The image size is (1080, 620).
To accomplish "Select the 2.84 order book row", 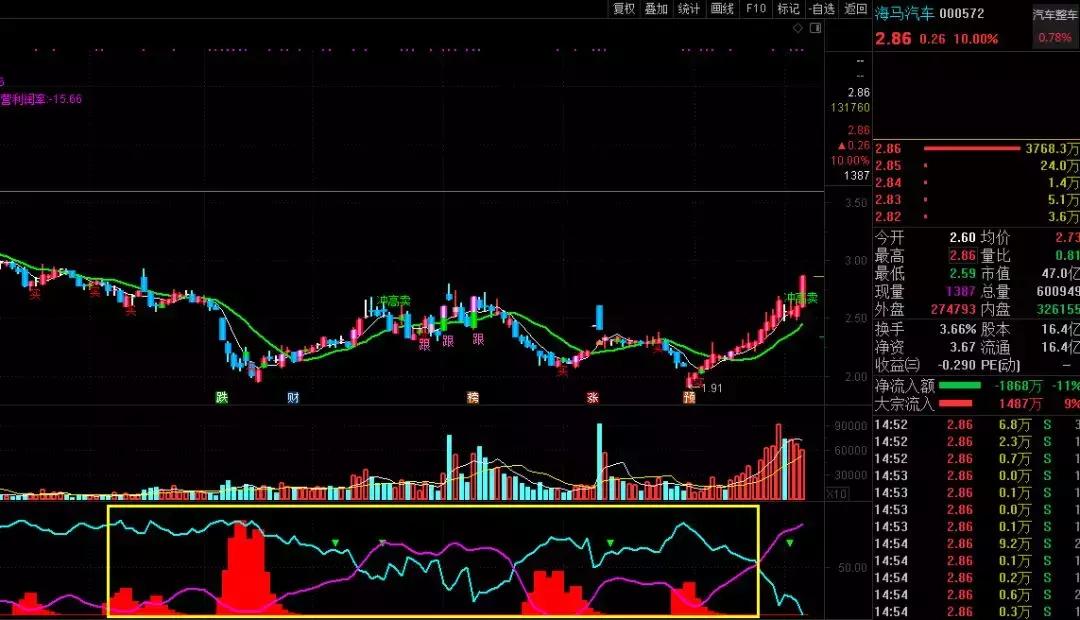I will pos(976,183).
